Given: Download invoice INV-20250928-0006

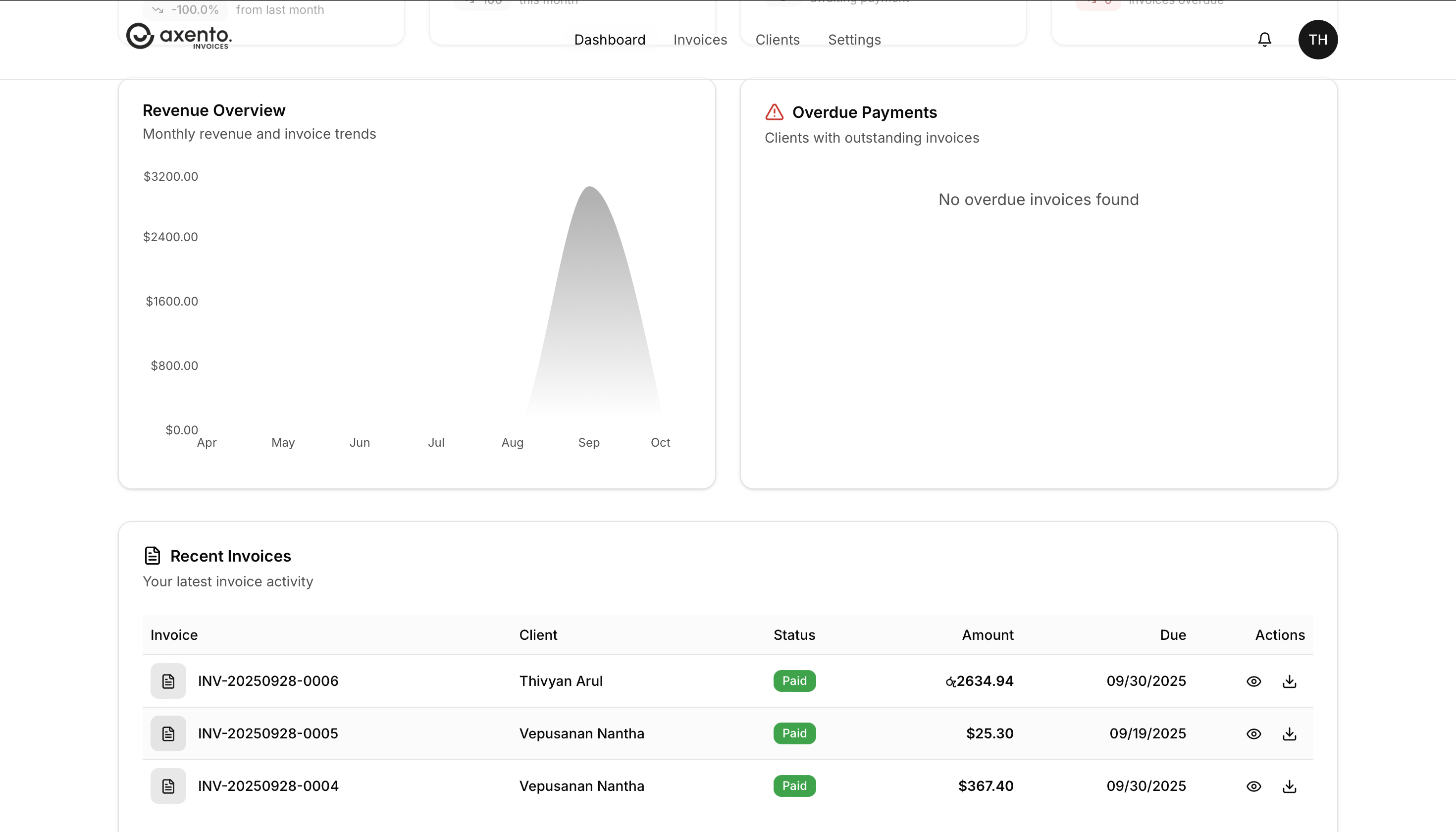Looking at the screenshot, I should click(x=1289, y=681).
